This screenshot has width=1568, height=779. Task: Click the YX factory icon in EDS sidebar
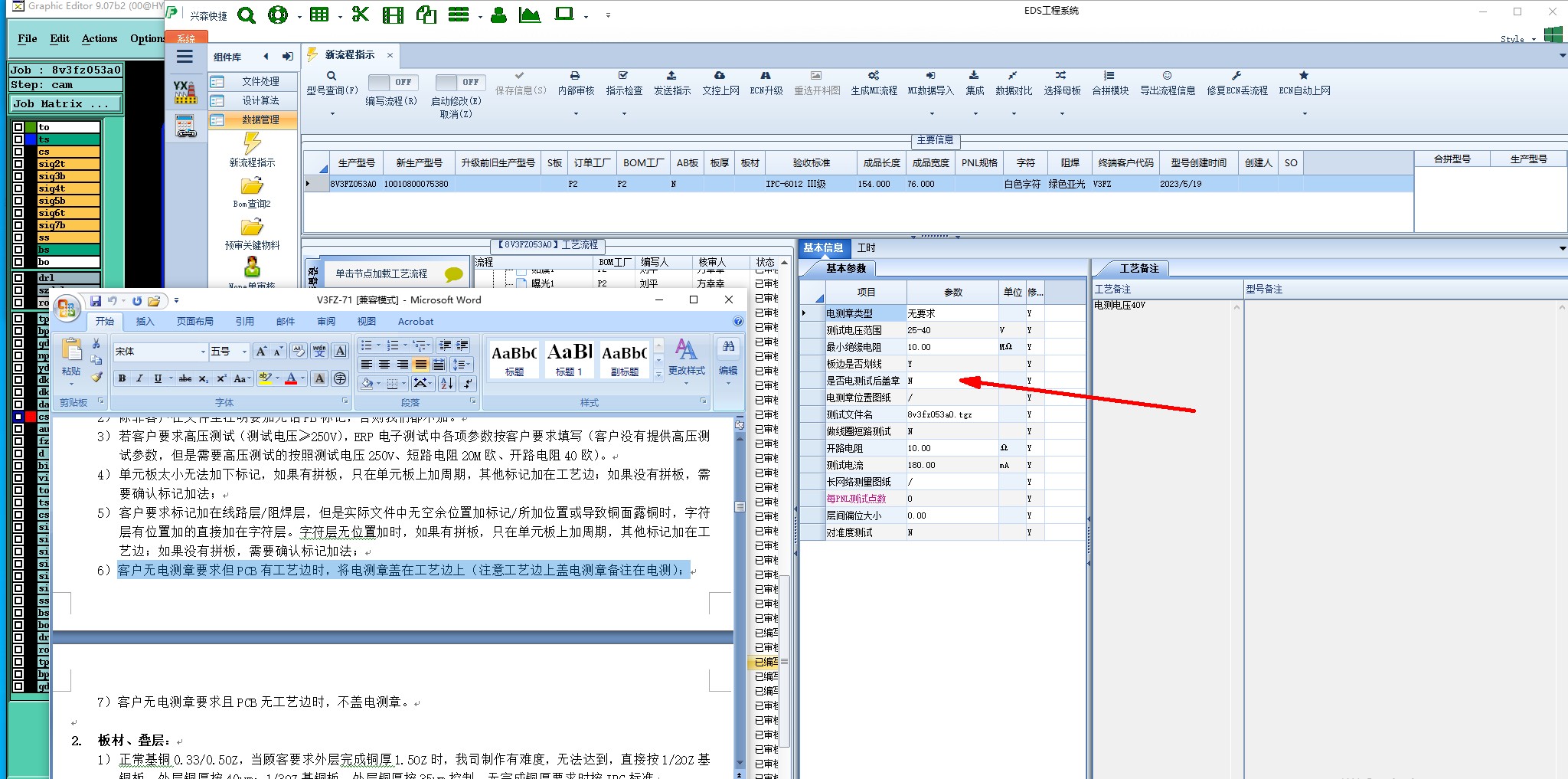(185, 93)
